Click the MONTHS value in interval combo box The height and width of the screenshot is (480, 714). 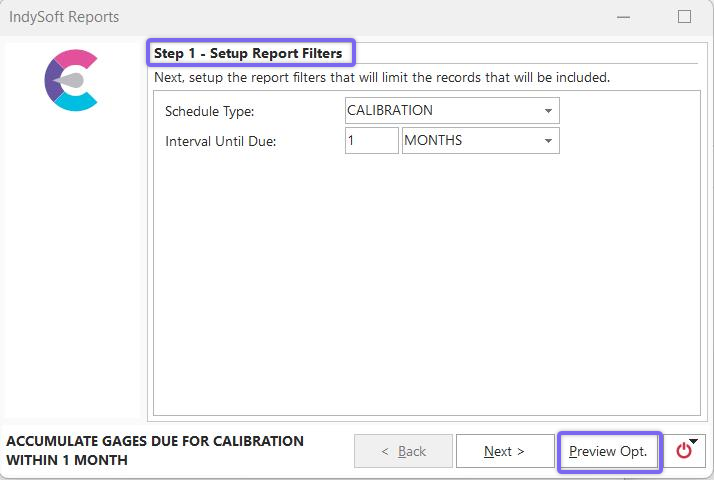tap(433, 141)
